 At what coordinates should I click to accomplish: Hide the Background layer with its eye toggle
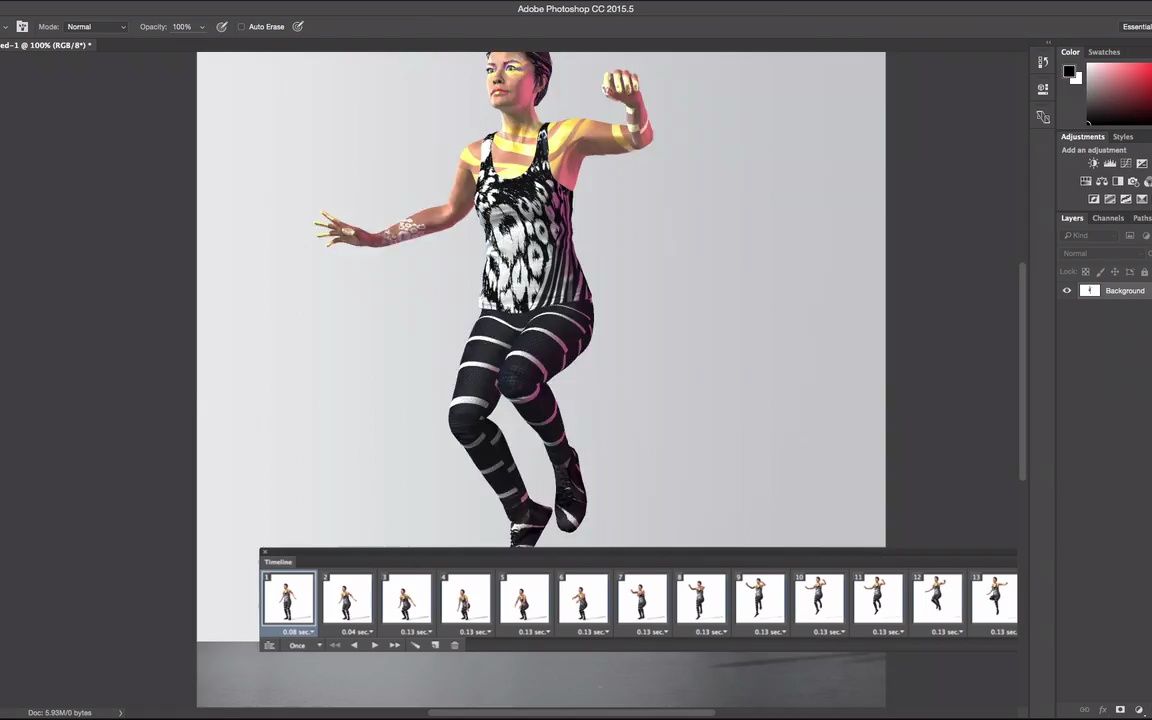coord(1066,290)
